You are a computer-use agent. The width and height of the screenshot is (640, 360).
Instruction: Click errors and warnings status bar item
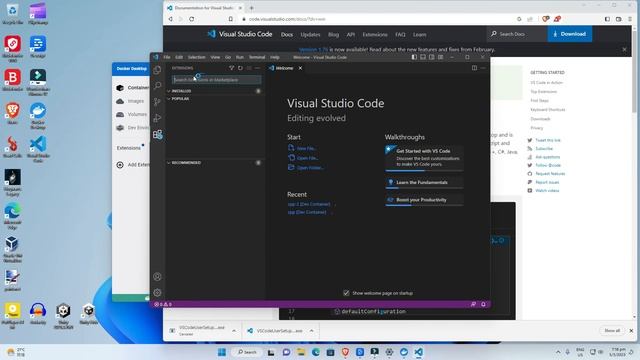click(x=162, y=304)
